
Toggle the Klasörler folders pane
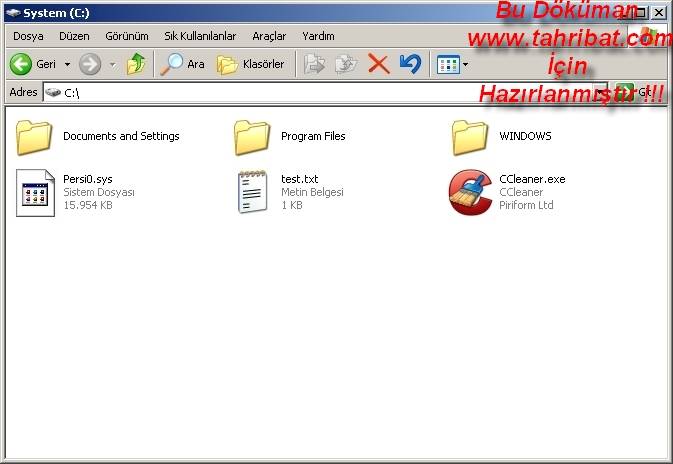click(x=251, y=64)
